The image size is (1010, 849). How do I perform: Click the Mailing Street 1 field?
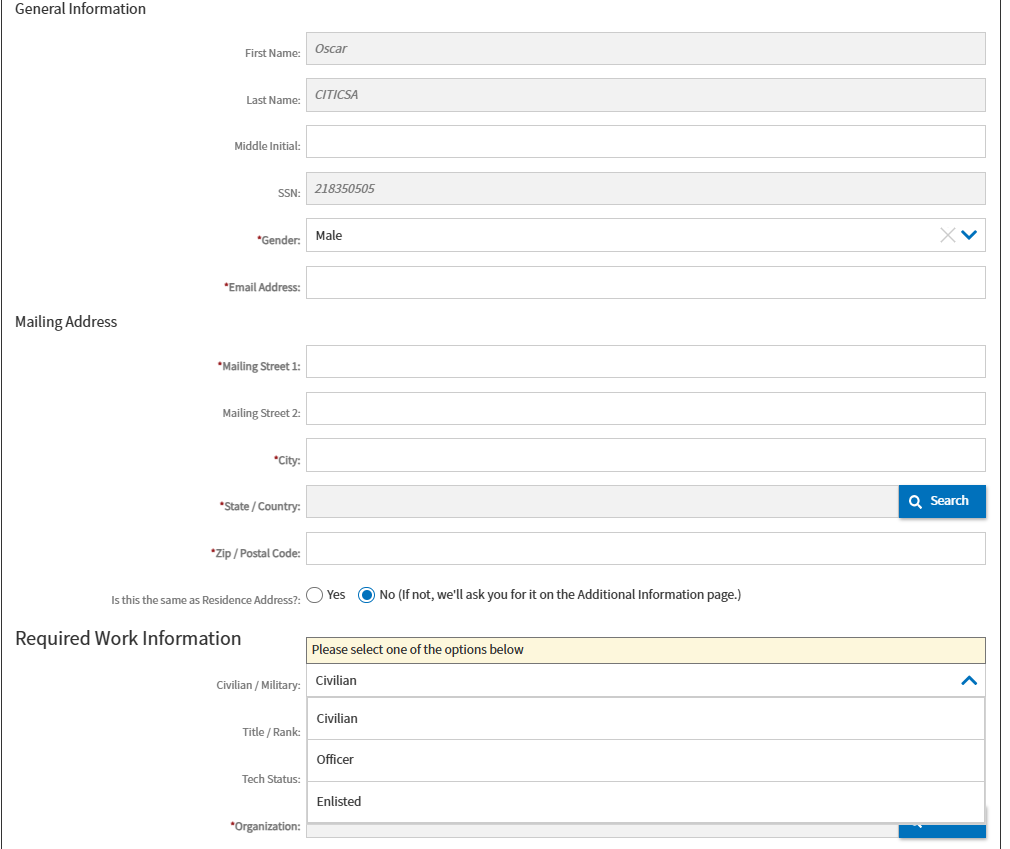[645, 362]
